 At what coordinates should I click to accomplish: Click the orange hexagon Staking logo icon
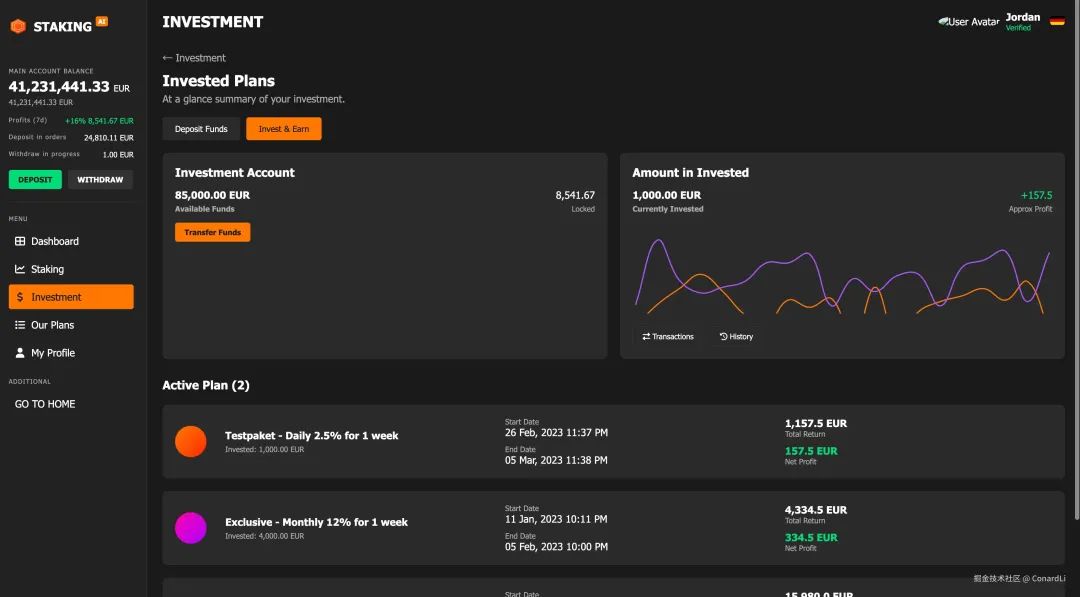[x=18, y=26]
